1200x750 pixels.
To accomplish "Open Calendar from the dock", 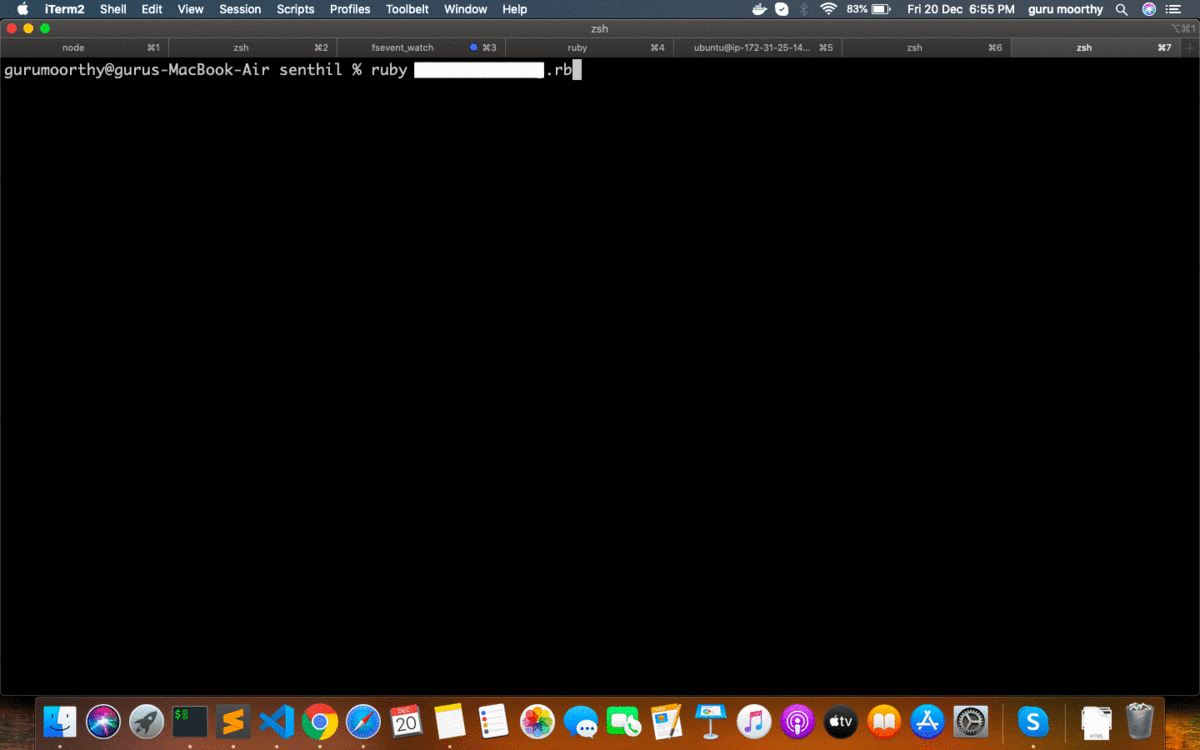I will [406, 721].
